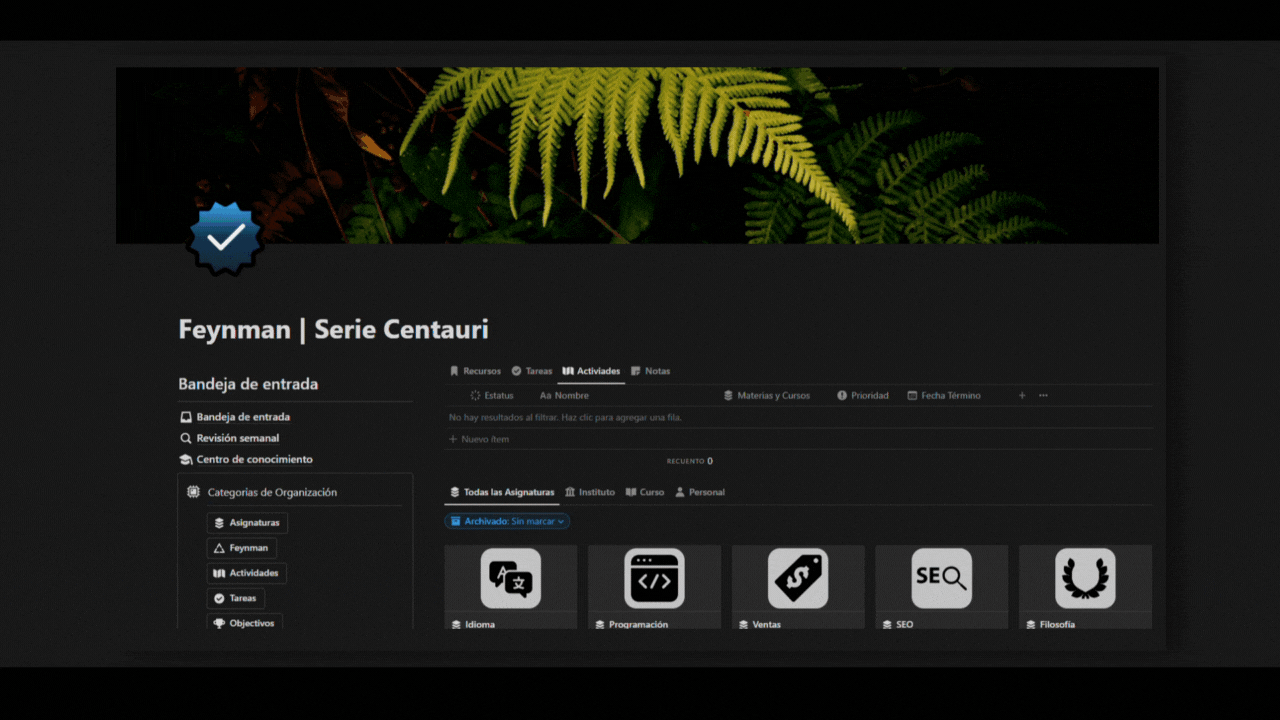Open the Materias y Cursos column menu
1280x720 pixels.
point(767,396)
